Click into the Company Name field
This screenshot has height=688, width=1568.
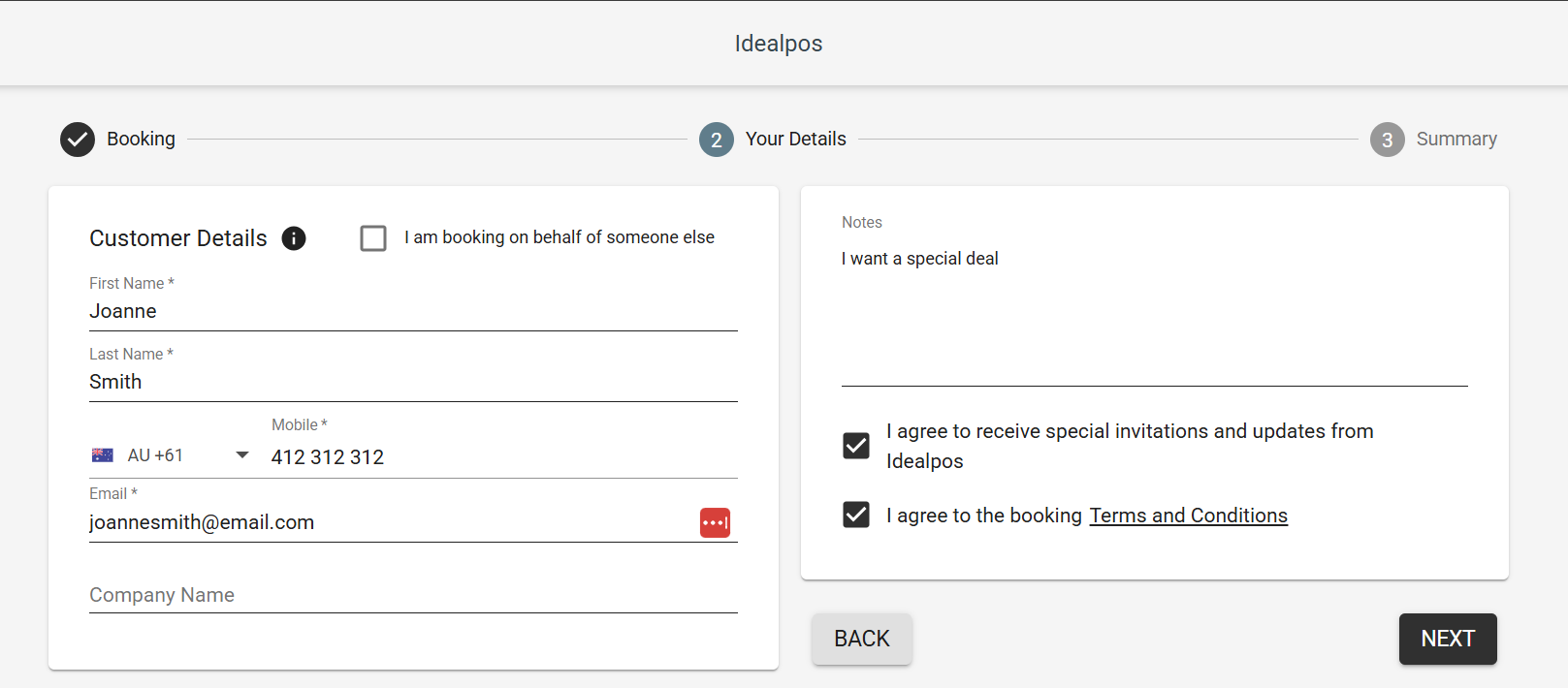pyautogui.click(x=413, y=595)
